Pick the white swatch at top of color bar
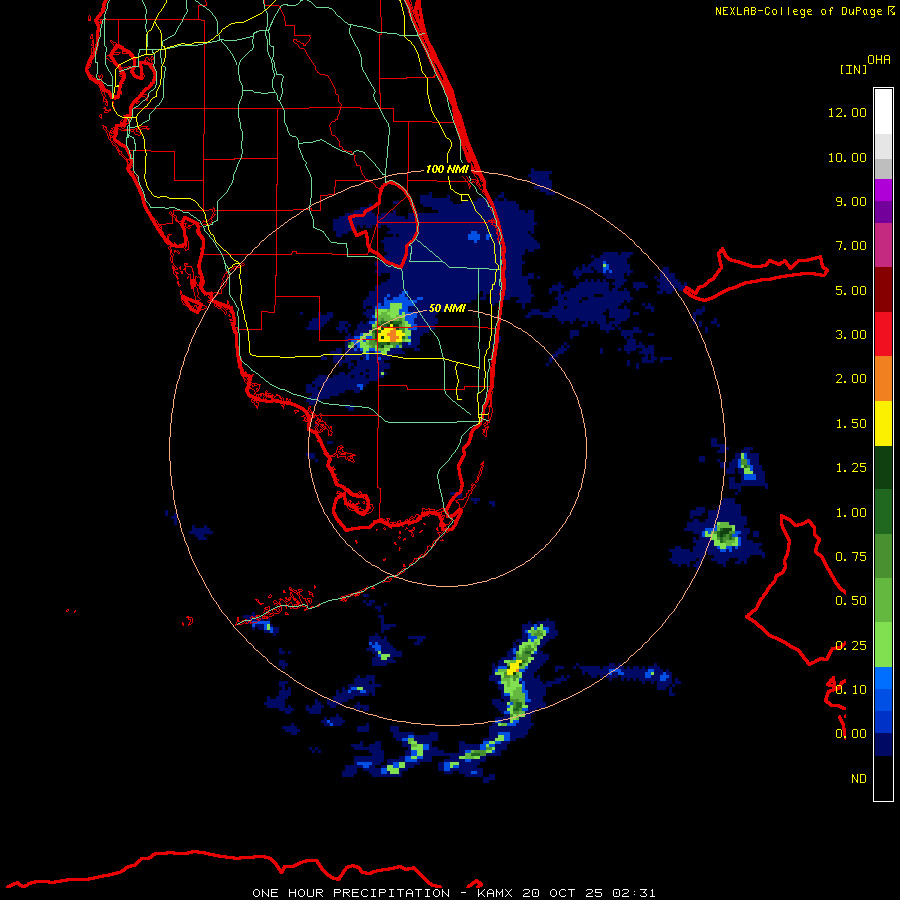900x900 pixels. coord(883,111)
